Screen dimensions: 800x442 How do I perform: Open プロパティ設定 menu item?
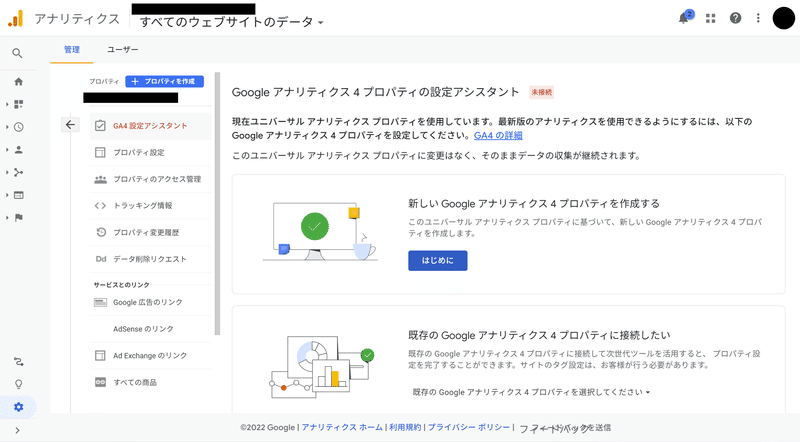point(151,152)
